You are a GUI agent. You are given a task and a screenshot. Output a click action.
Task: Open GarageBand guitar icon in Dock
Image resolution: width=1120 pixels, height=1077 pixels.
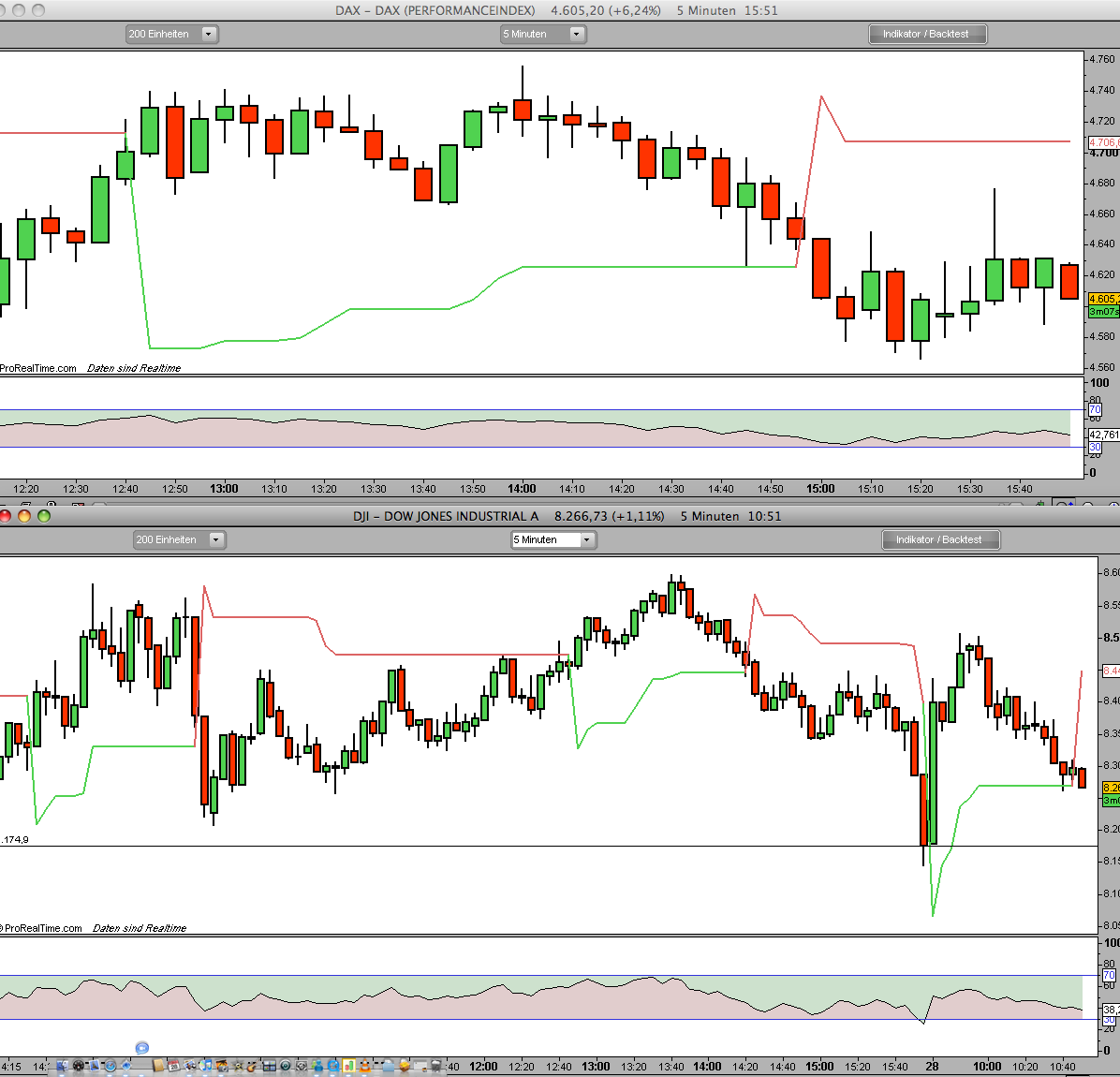[x=254, y=1066]
